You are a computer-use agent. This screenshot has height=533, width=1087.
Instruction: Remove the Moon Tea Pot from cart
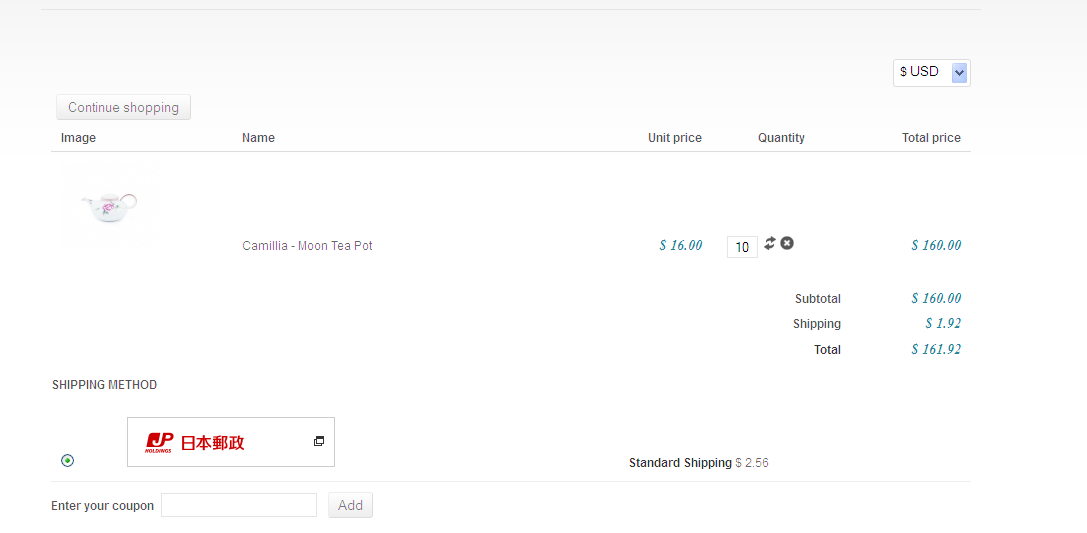tap(787, 243)
